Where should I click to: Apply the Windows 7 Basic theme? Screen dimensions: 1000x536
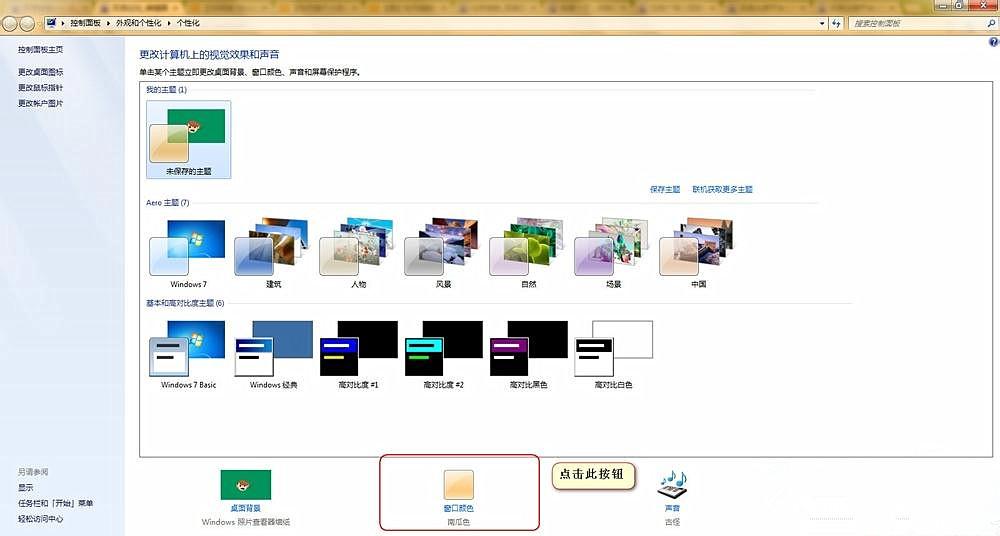click(x=188, y=354)
